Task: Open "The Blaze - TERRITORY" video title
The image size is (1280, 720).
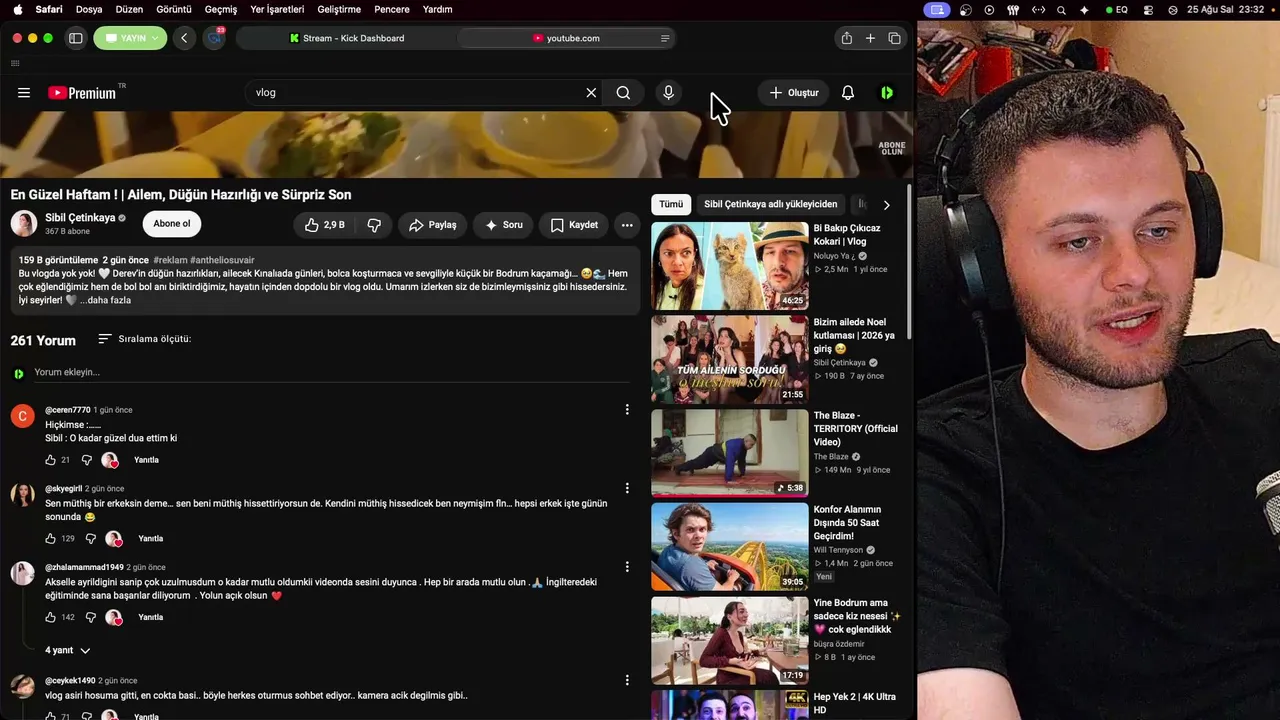Action: click(x=856, y=429)
